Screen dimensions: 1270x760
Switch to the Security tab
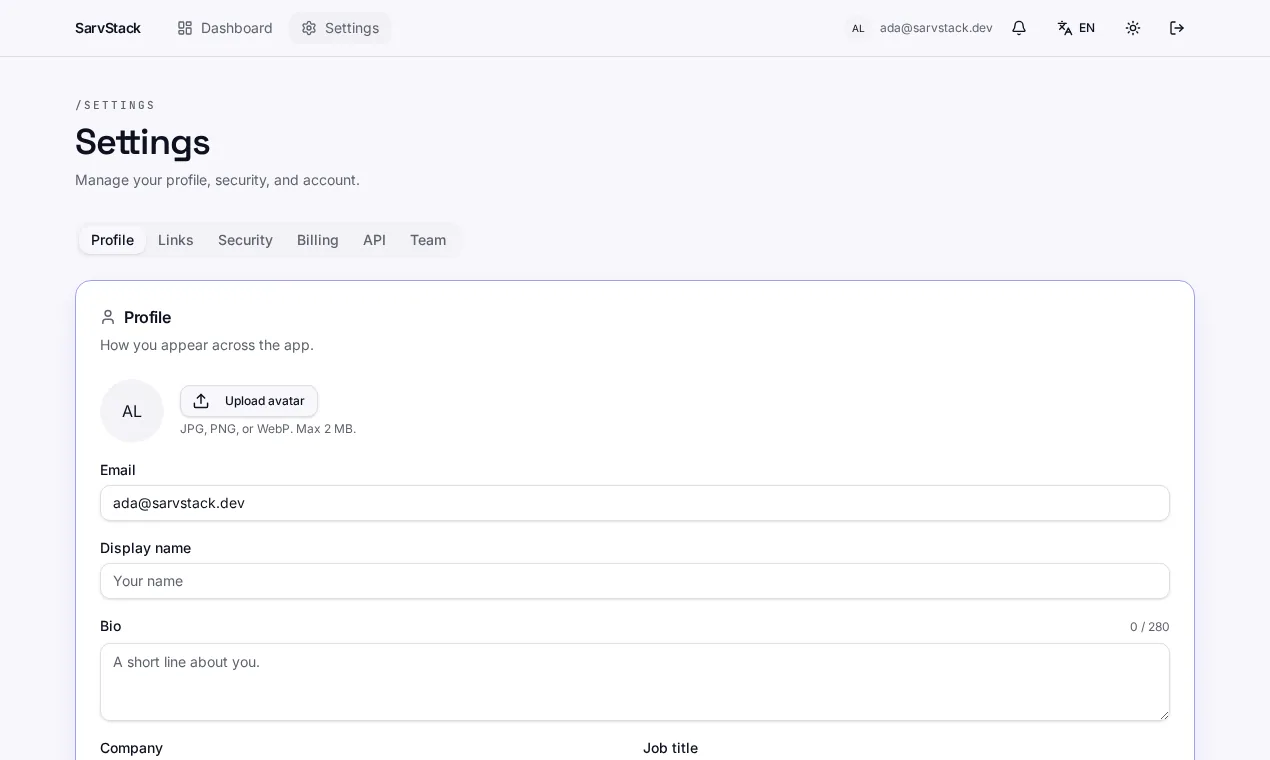point(245,240)
